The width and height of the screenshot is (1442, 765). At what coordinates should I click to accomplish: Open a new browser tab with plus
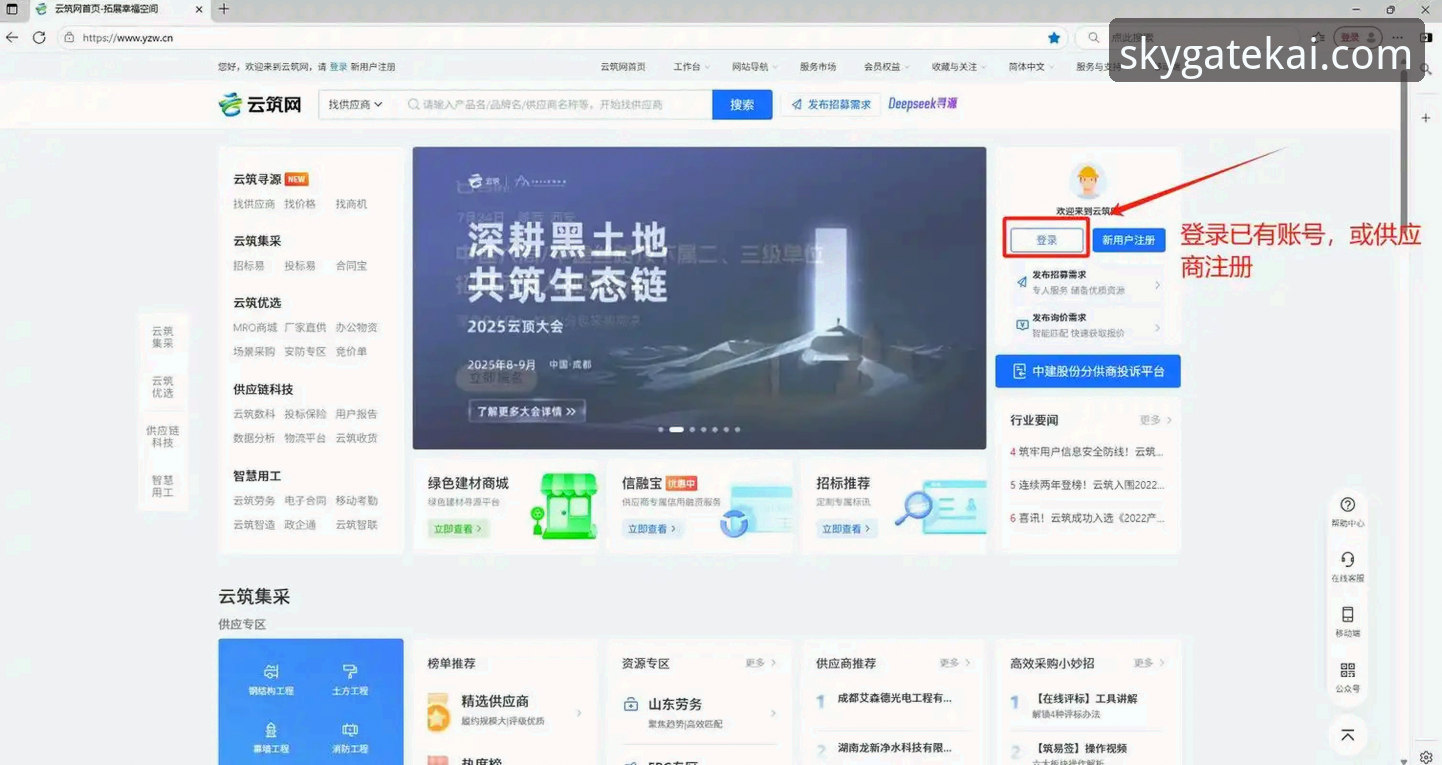[224, 9]
